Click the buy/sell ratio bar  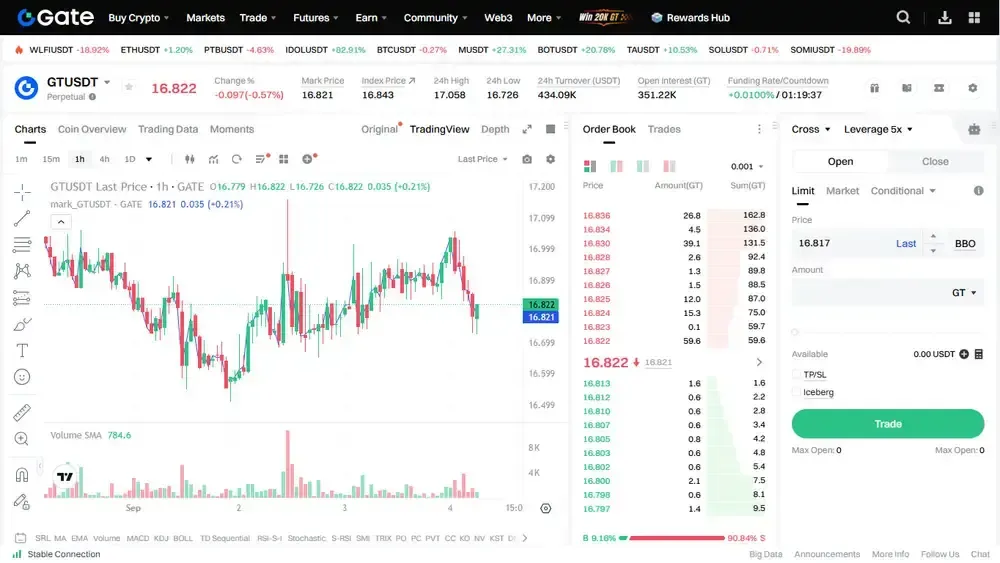click(x=673, y=538)
